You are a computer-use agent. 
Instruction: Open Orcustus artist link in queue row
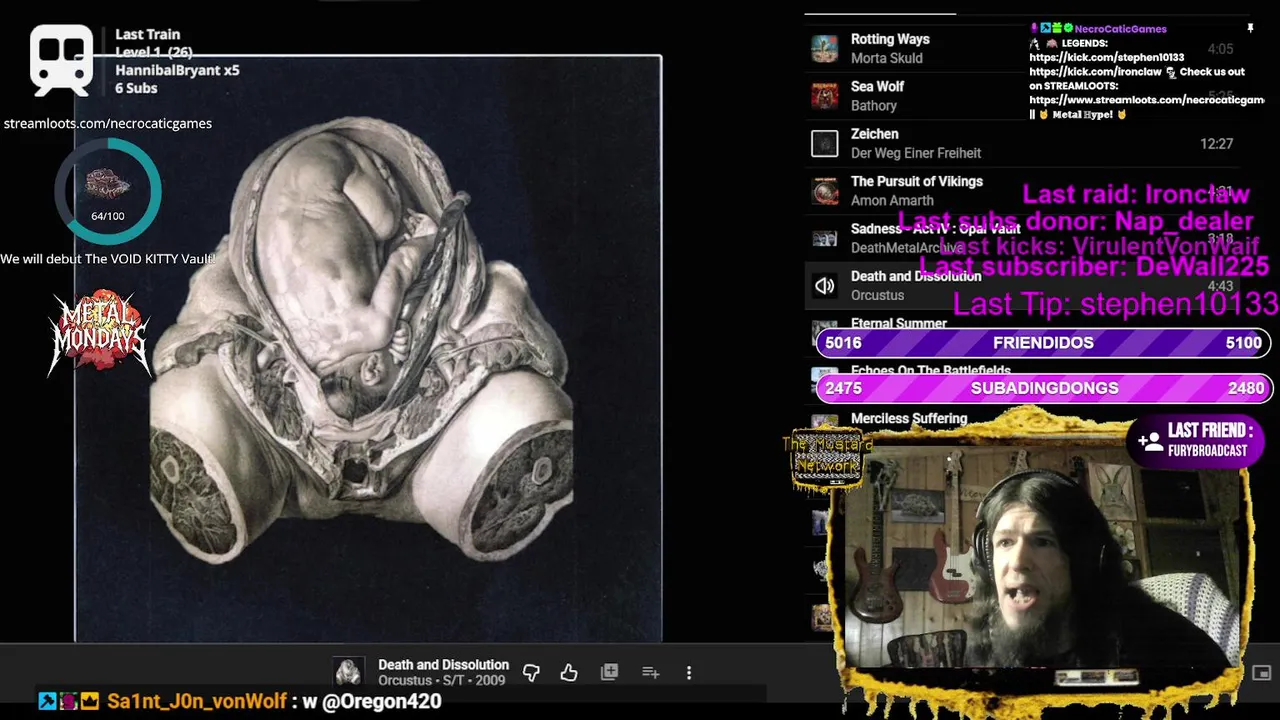tap(877, 295)
